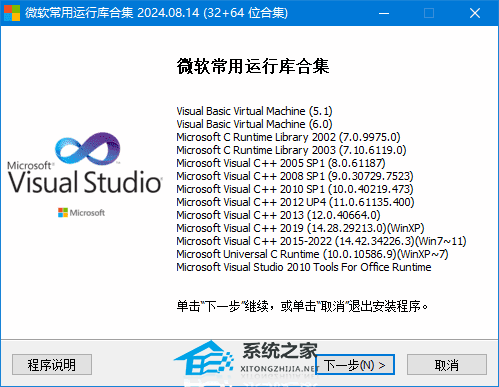
Task: Click the colorful installer icon in title bar
Action: 12,13
